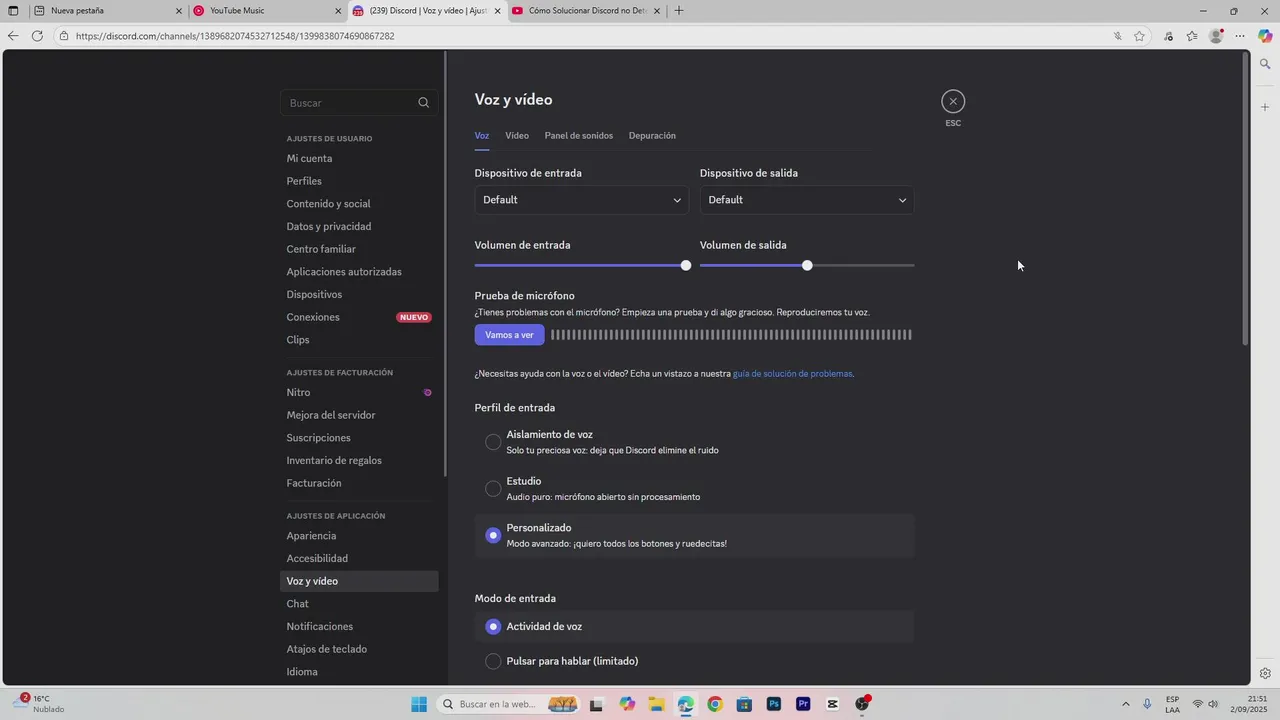Viewport: 1280px width, 720px height.
Task: Click the Edge sidebar plus icon
Action: (x=1265, y=107)
